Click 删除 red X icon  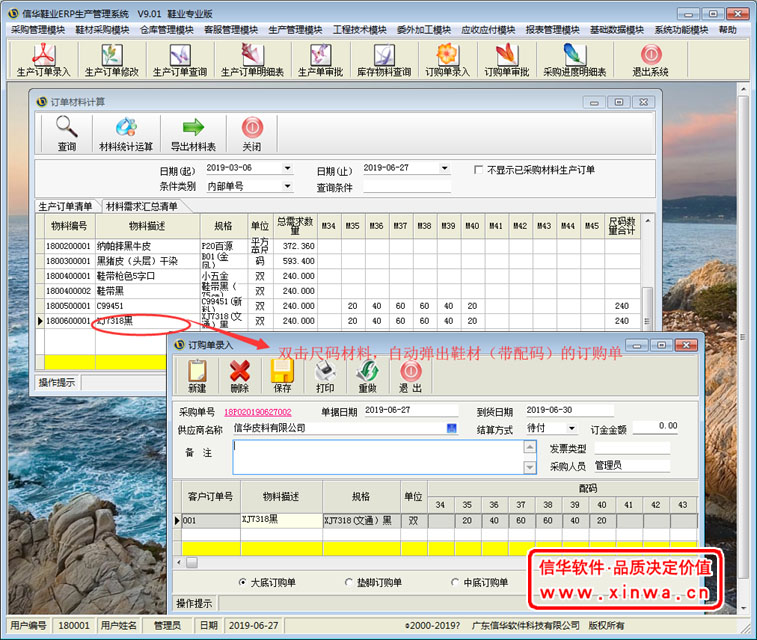tap(240, 376)
